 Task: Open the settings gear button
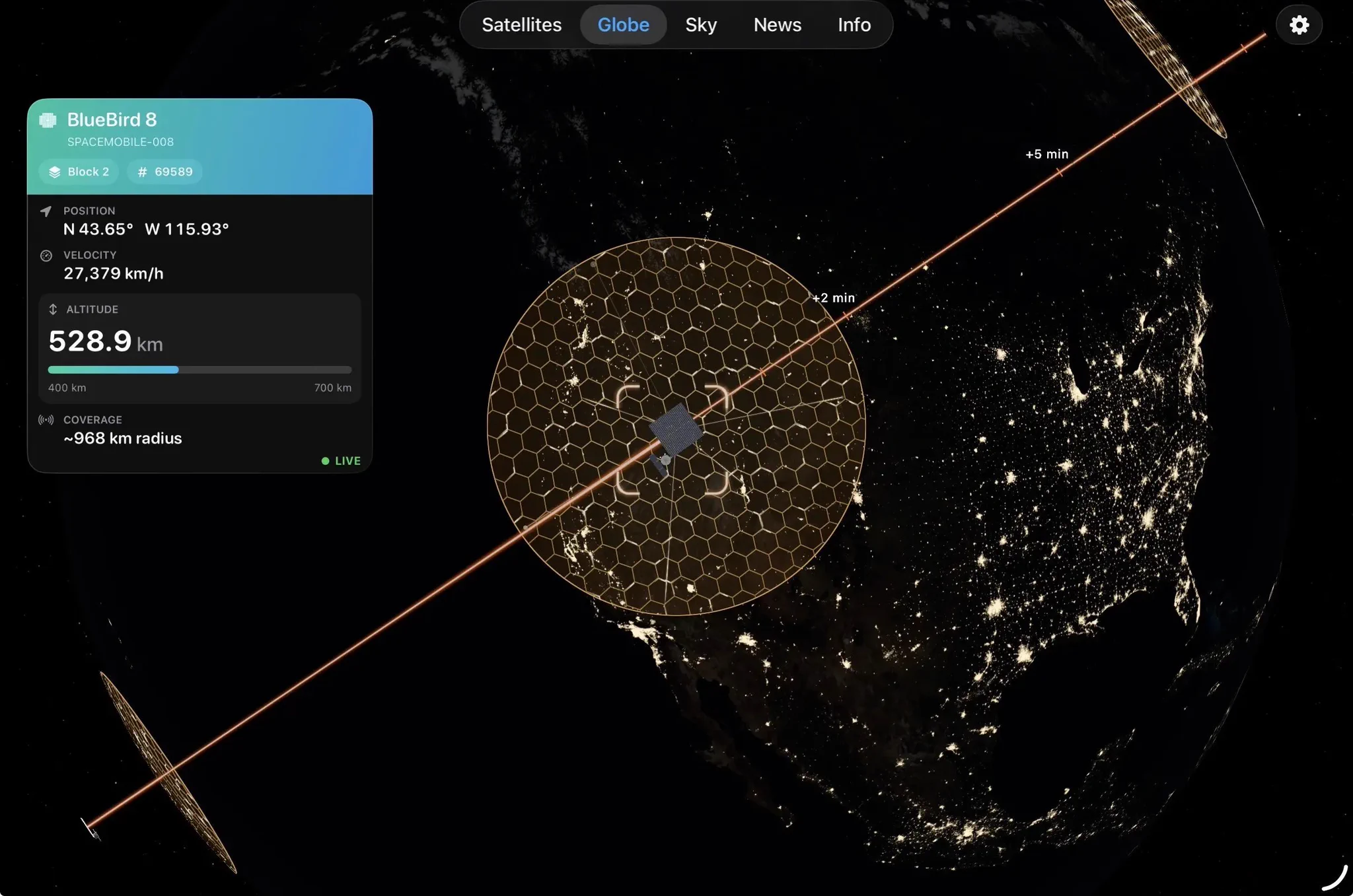pyautogui.click(x=1299, y=25)
